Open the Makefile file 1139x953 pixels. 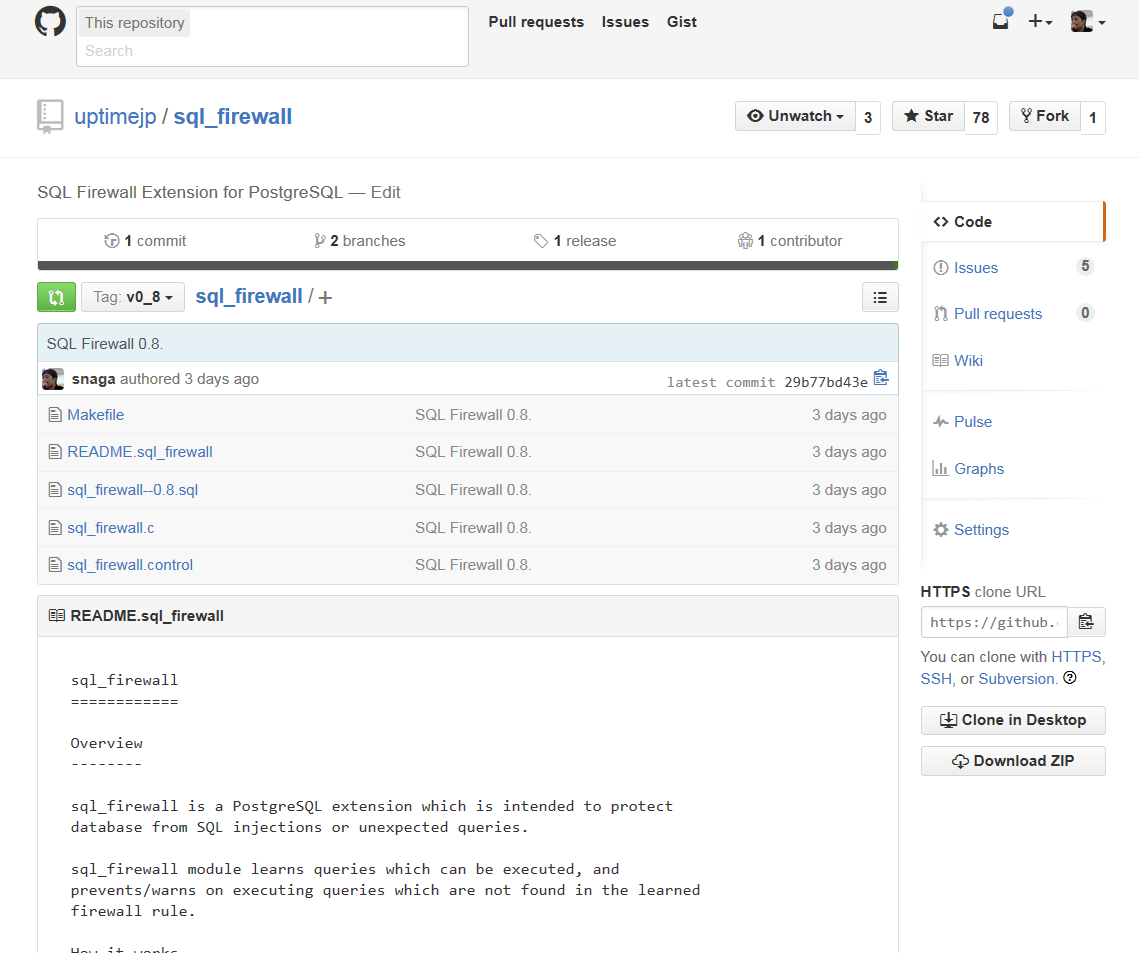[96, 415]
